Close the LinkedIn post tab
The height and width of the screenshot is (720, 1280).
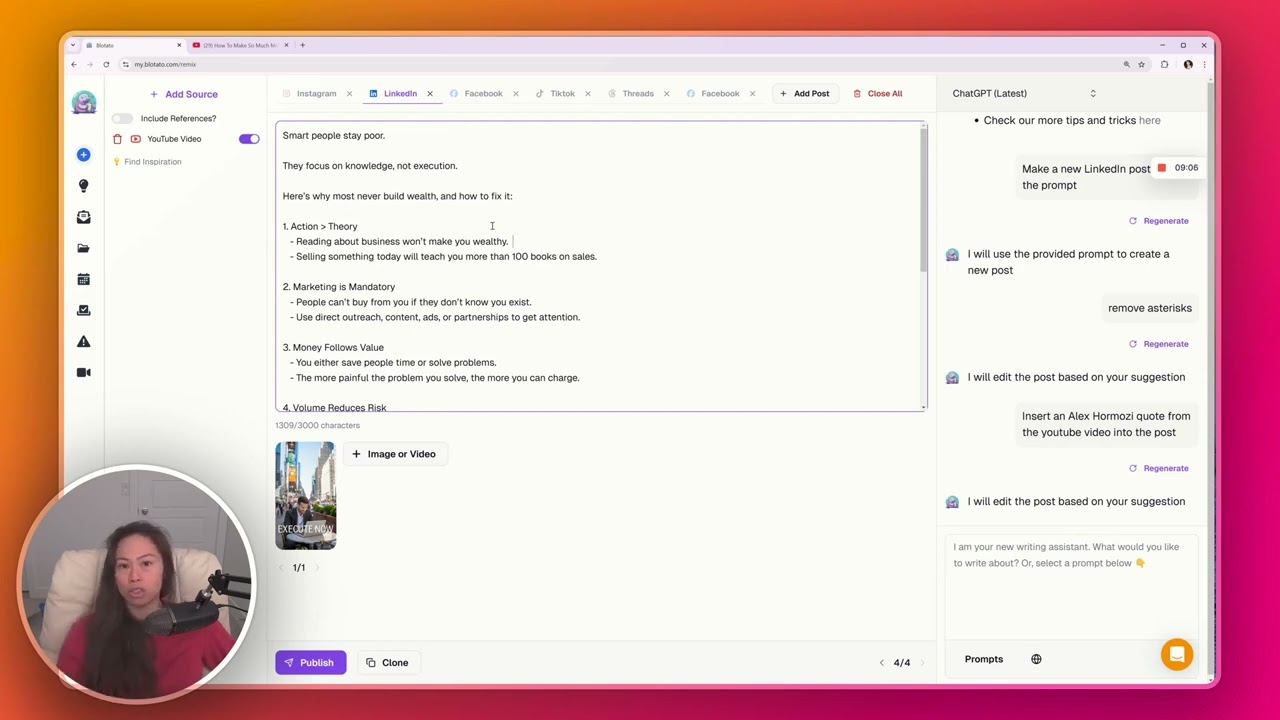pos(430,94)
